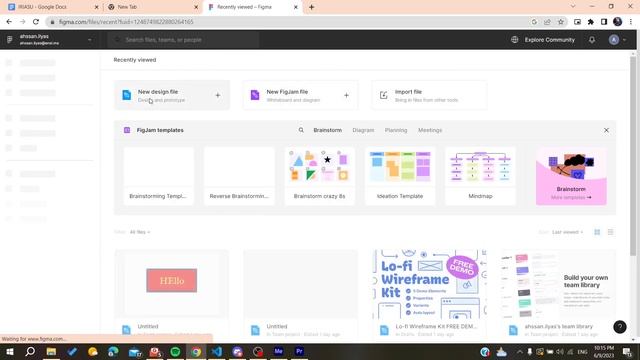Click the plus icon on New FigJam file
Screen dimensions: 640x360
pos(346,95)
